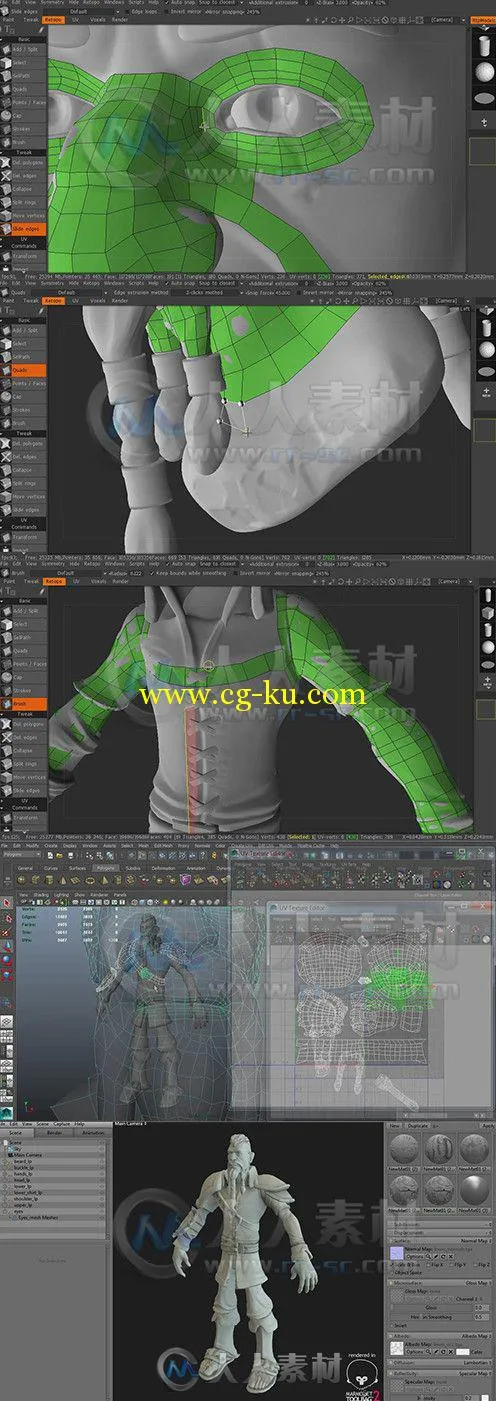Viewport: 496px width, 1401px height.
Task: Activate Points / Faces tool in face retopo window
Action: [24, 103]
